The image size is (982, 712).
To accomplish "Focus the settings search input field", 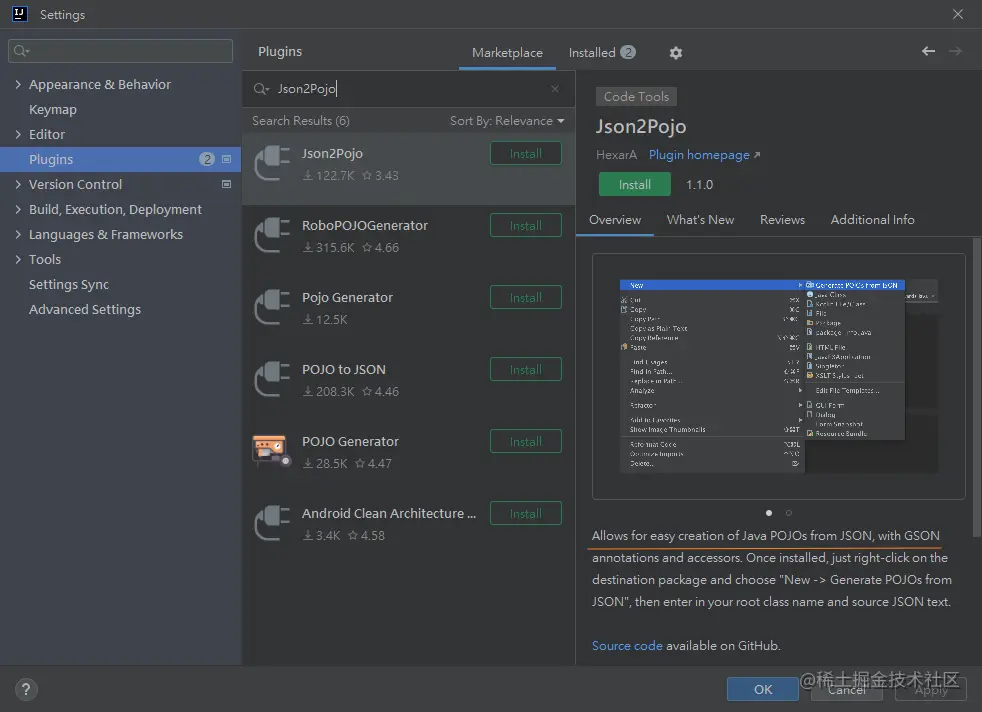I will [120, 51].
